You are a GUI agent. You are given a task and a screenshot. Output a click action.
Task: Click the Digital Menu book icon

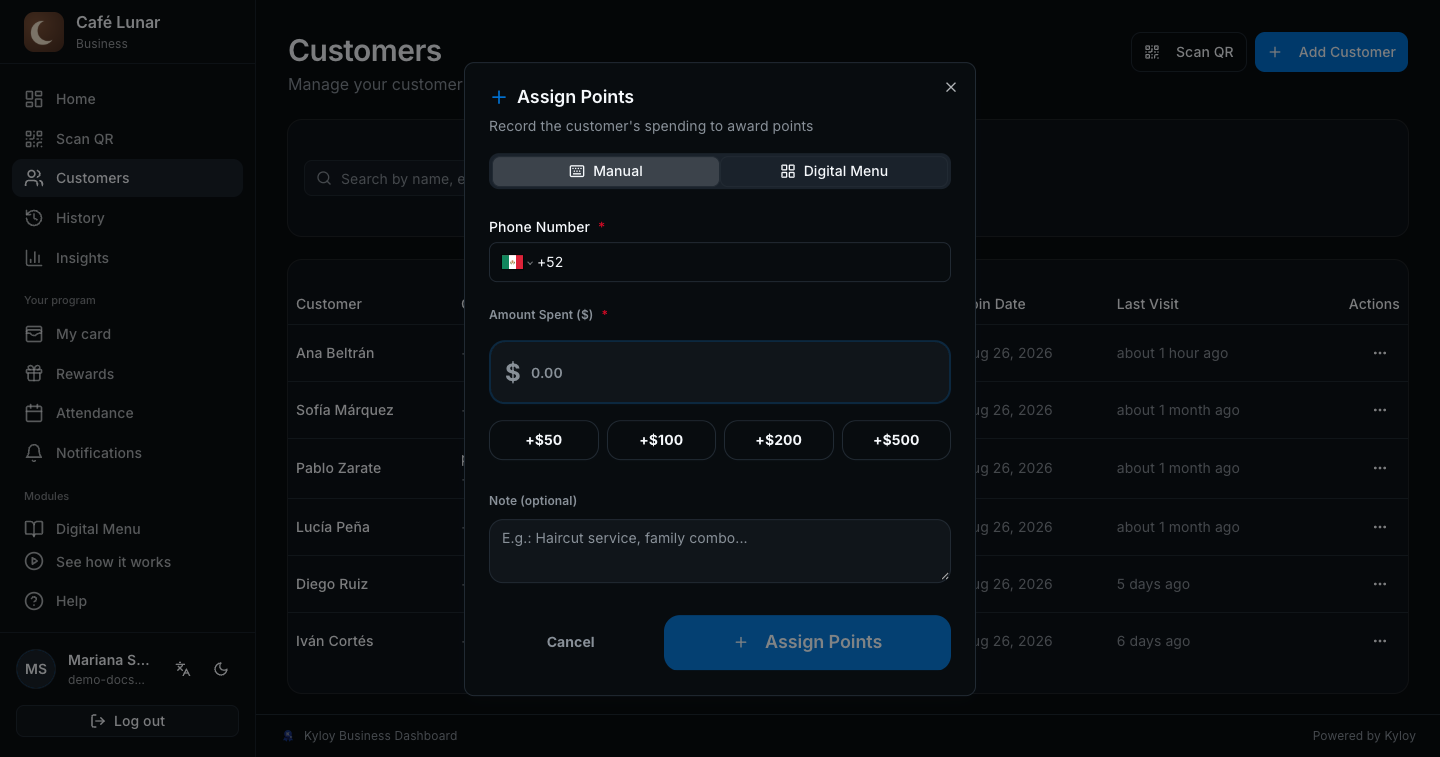pyautogui.click(x=34, y=529)
